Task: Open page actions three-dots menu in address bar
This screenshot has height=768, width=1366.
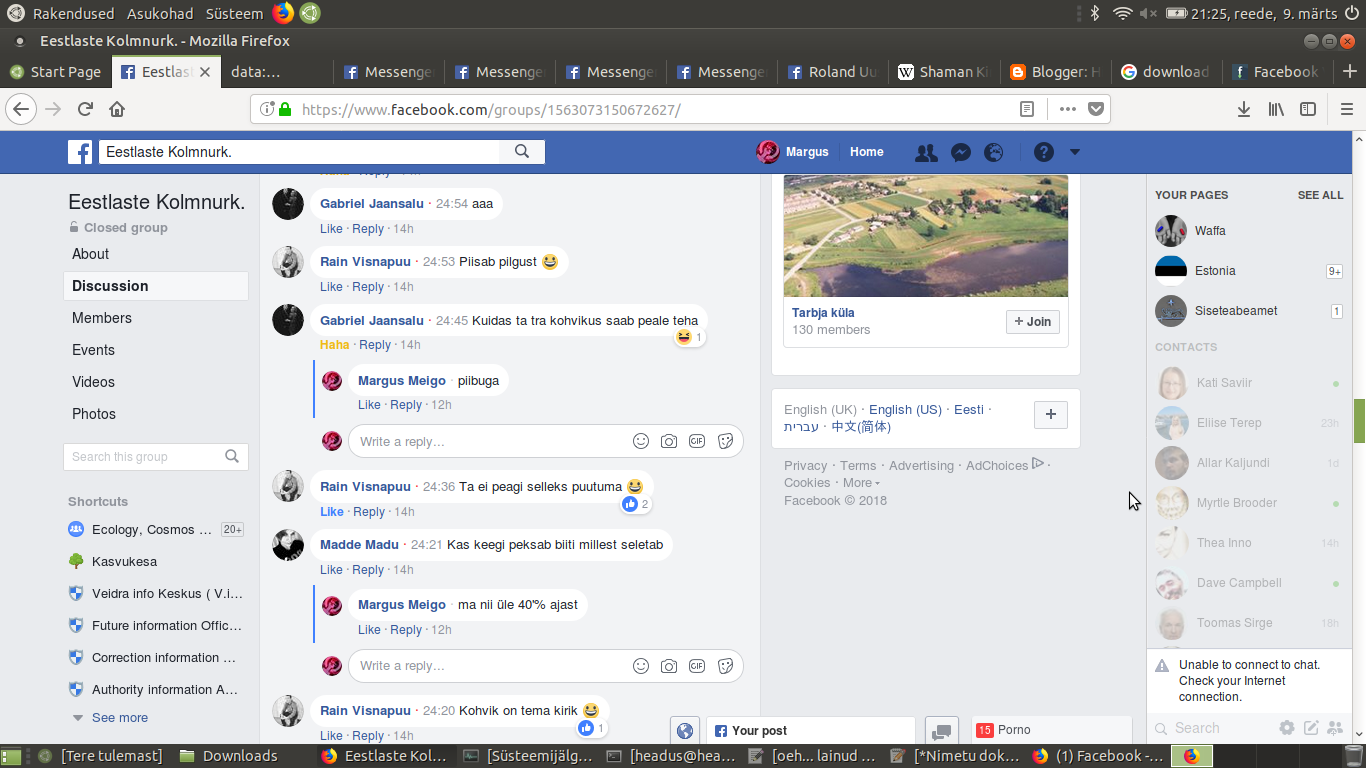Action: pos(1067,109)
